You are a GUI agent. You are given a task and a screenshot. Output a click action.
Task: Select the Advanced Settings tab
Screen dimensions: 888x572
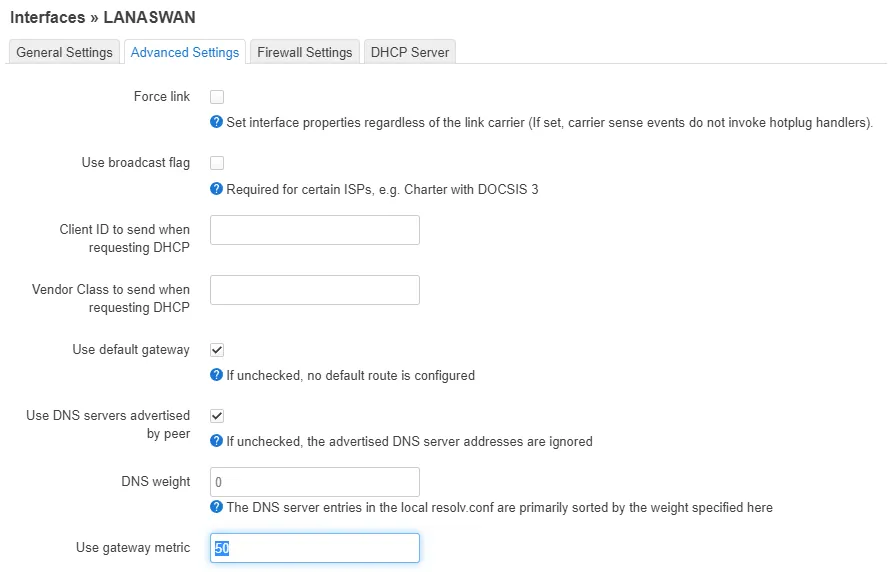tap(185, 52)
